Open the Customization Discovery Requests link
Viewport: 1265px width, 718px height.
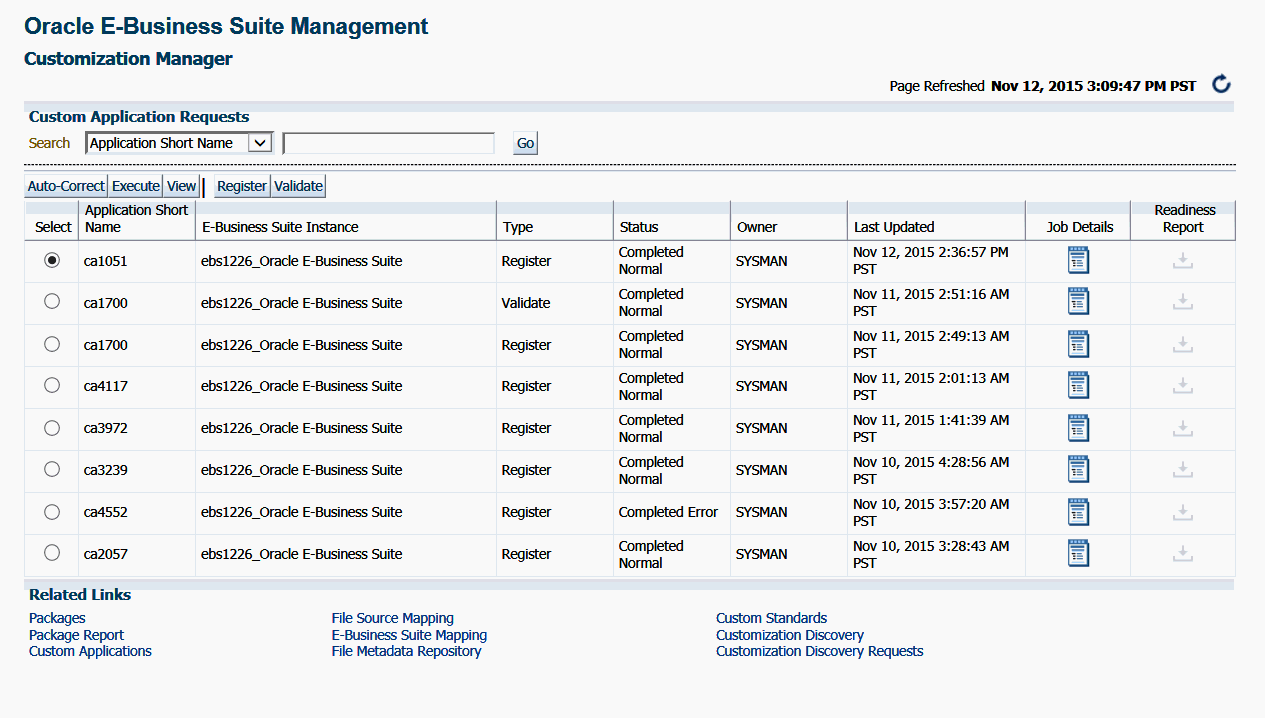(x=820, y=651)
